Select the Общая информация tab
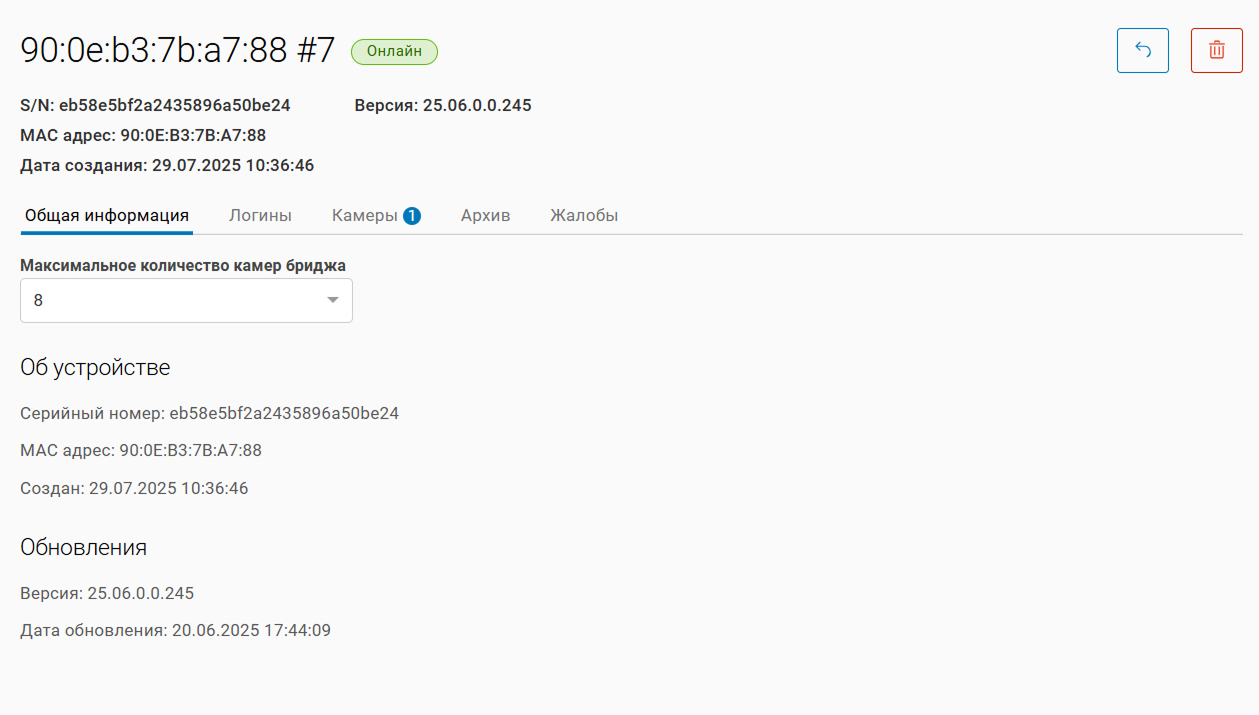This screenshot has width=1259, height=715. 107,216
